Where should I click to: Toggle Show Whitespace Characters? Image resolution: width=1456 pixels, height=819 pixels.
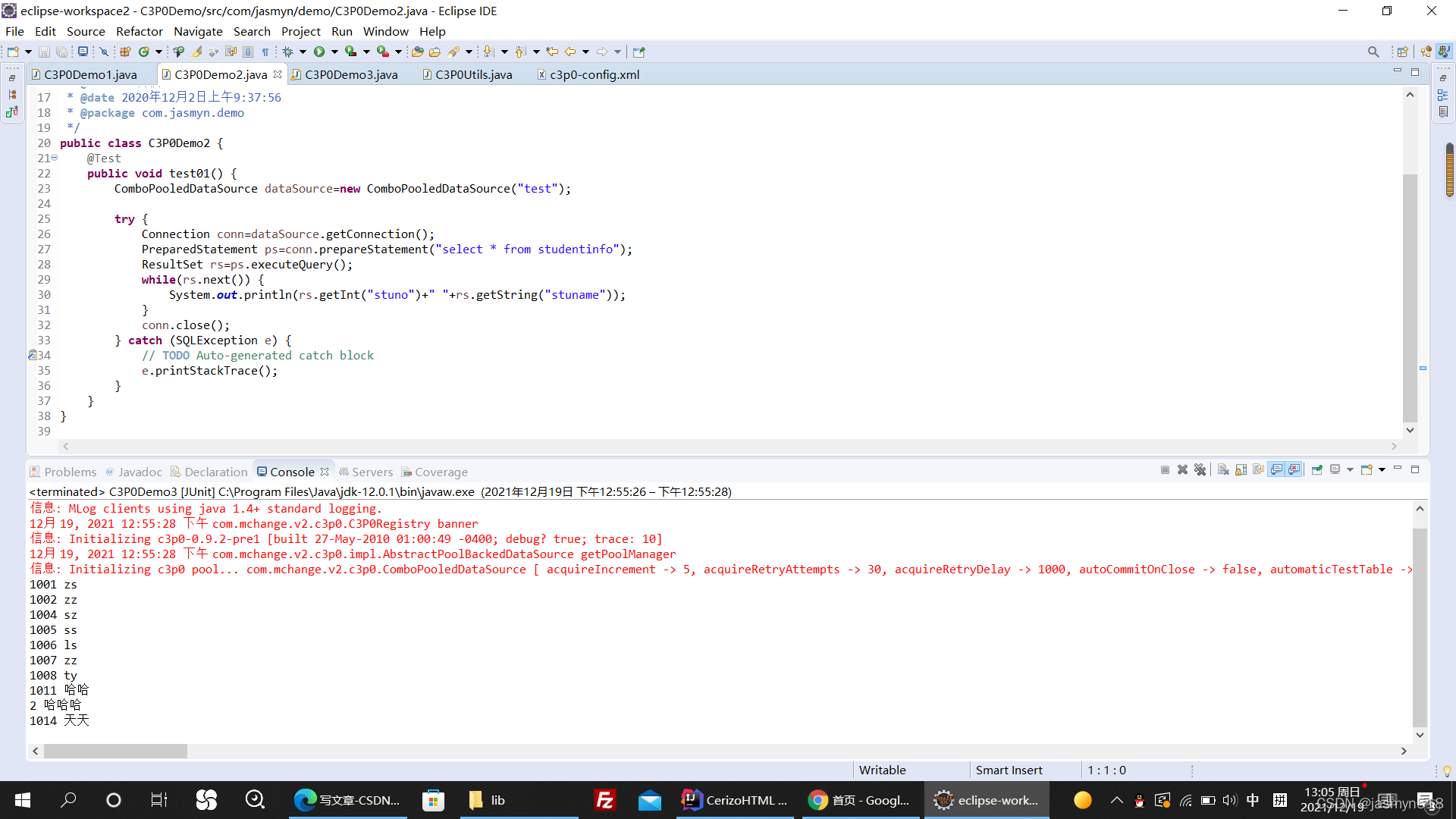[265, 52]
